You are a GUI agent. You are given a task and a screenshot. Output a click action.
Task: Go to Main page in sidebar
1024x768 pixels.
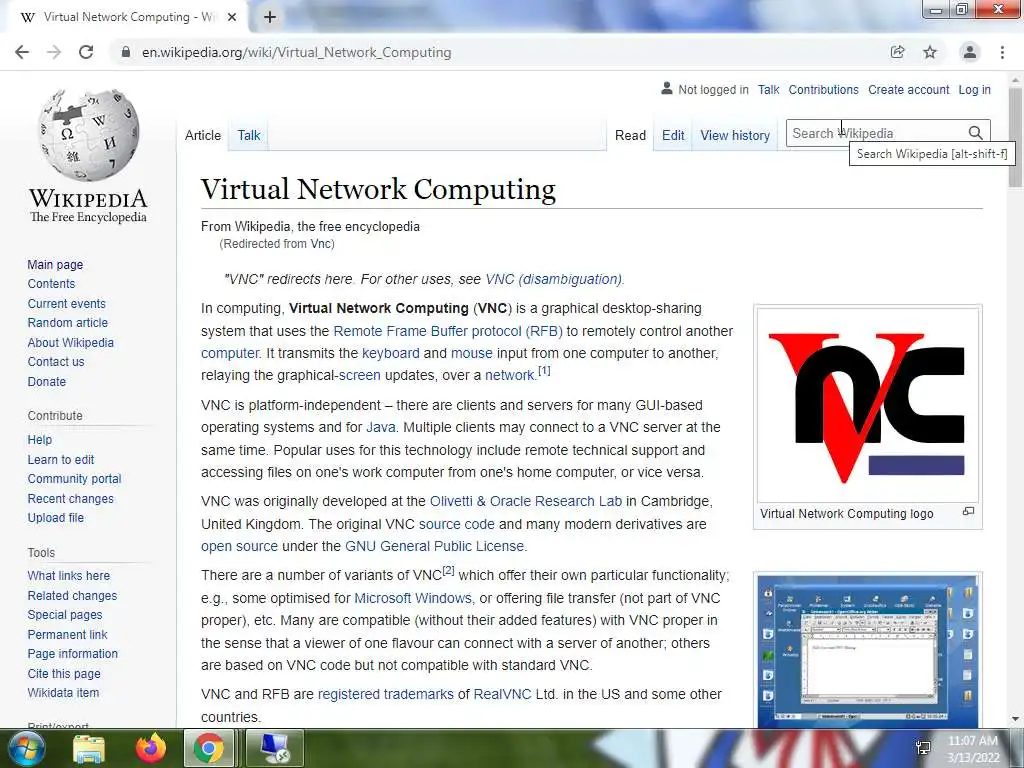pos(55,264)
